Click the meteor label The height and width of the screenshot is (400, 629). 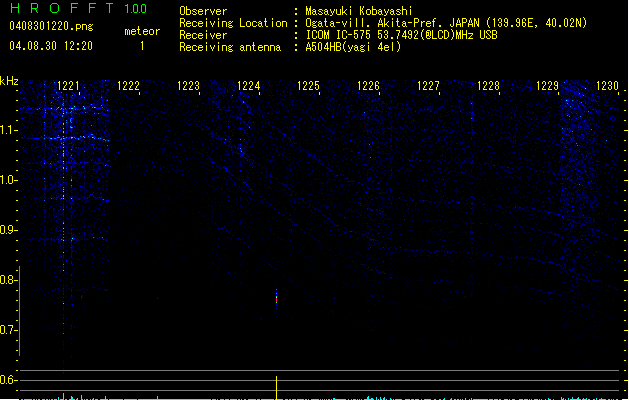coord(142,31)
